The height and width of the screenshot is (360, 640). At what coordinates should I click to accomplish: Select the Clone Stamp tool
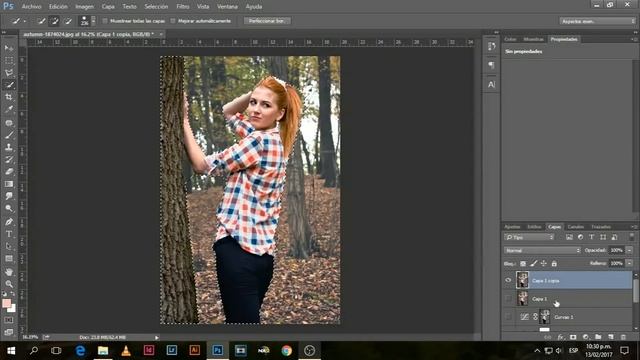click(x=9, y=147)
